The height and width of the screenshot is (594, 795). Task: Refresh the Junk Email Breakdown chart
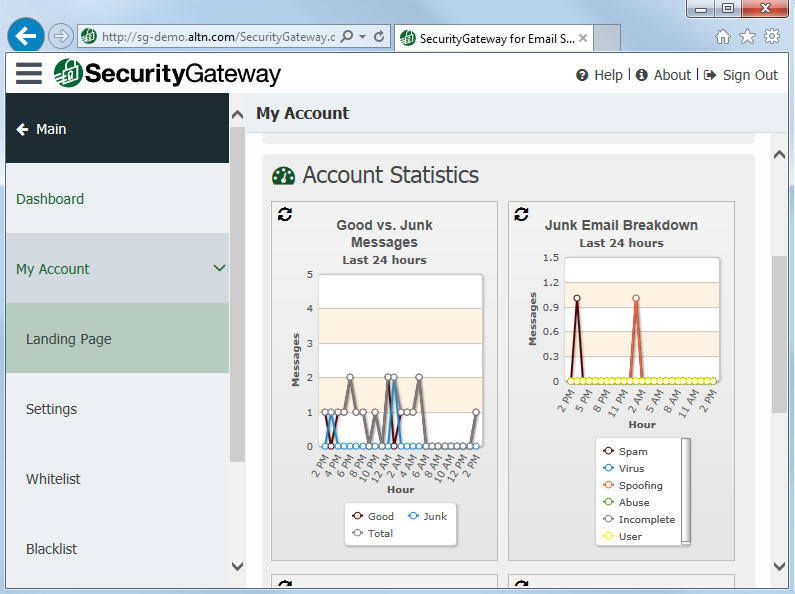(522, 214)
